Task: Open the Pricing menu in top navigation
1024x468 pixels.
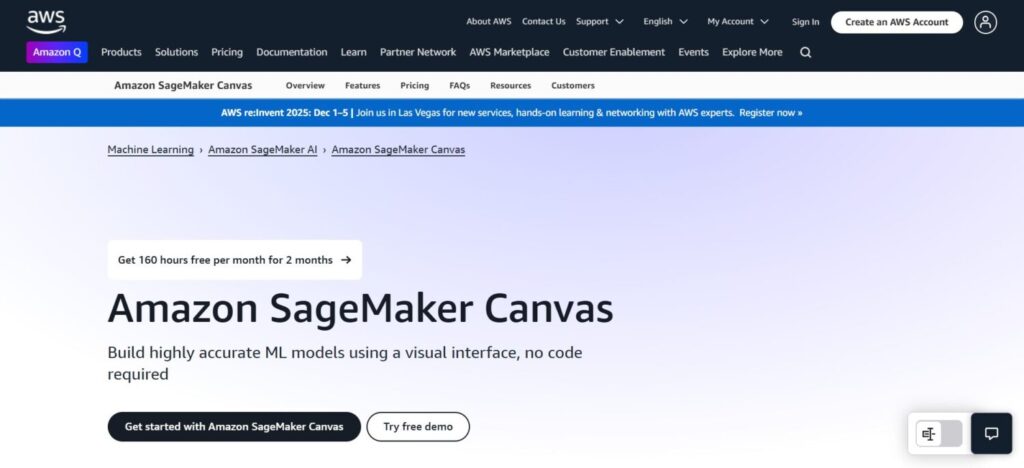Action: click(227, 52)
